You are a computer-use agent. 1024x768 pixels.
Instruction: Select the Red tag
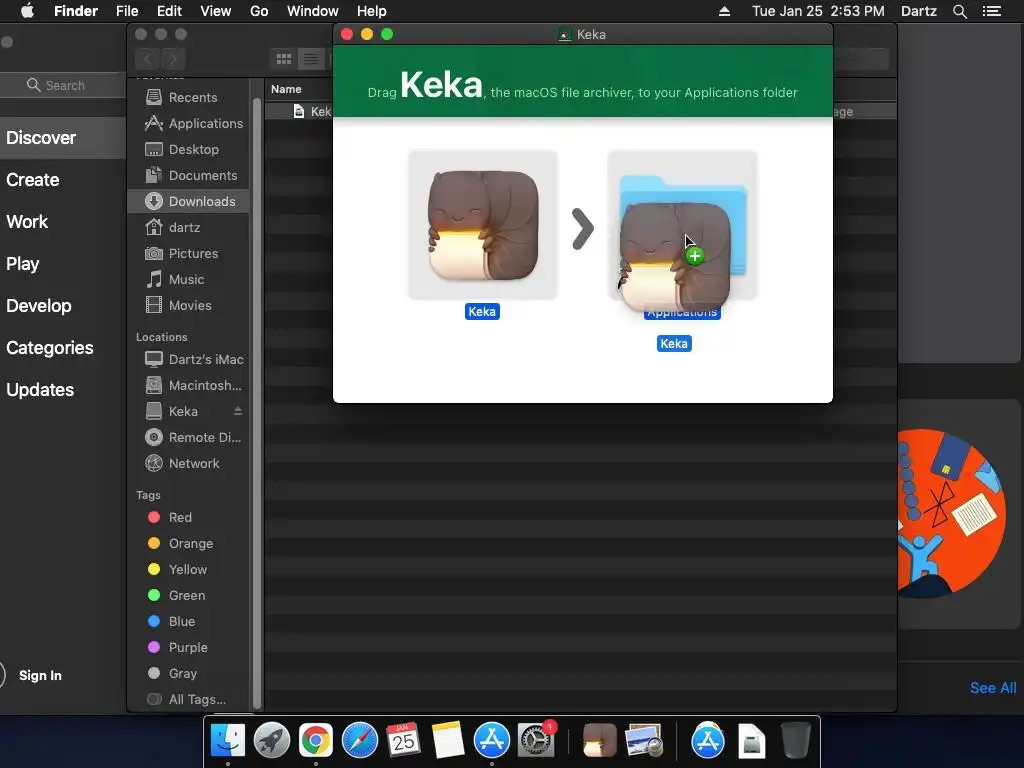point(170,517)
